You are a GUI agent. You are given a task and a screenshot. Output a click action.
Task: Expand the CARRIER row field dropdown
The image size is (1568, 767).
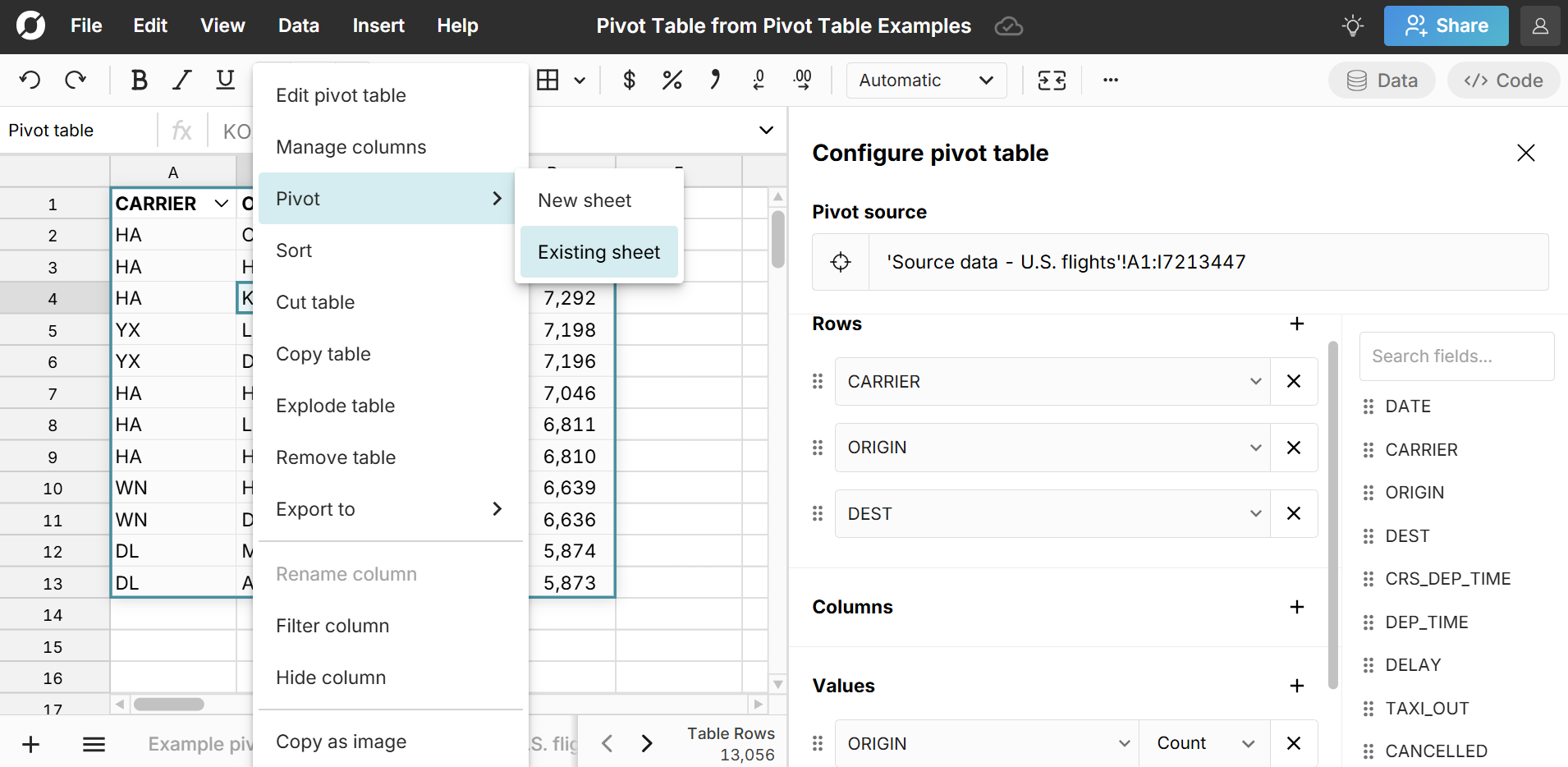(1255, 381)
